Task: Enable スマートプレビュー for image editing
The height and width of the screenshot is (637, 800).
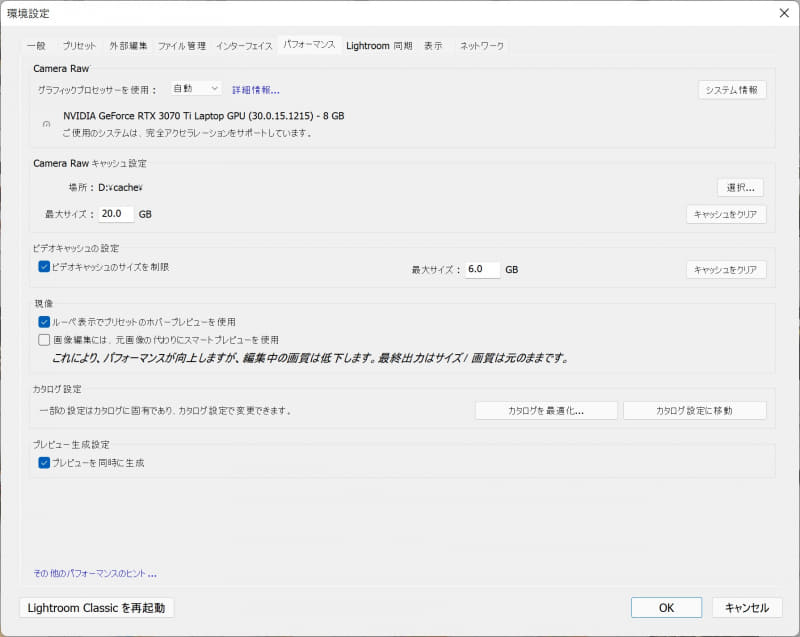Action: (44, 339)
